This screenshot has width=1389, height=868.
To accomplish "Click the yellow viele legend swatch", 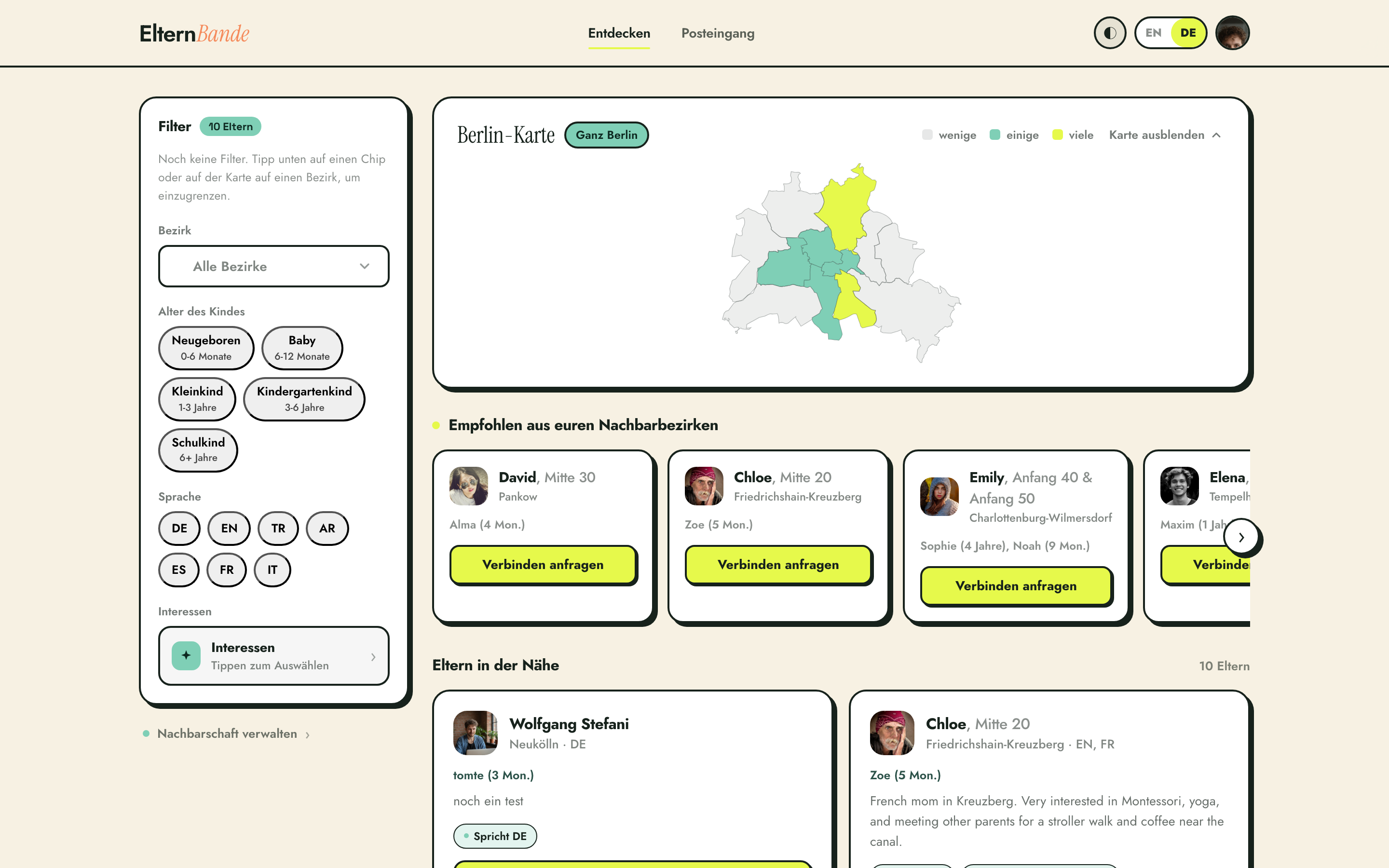I will coord(1057,135).
